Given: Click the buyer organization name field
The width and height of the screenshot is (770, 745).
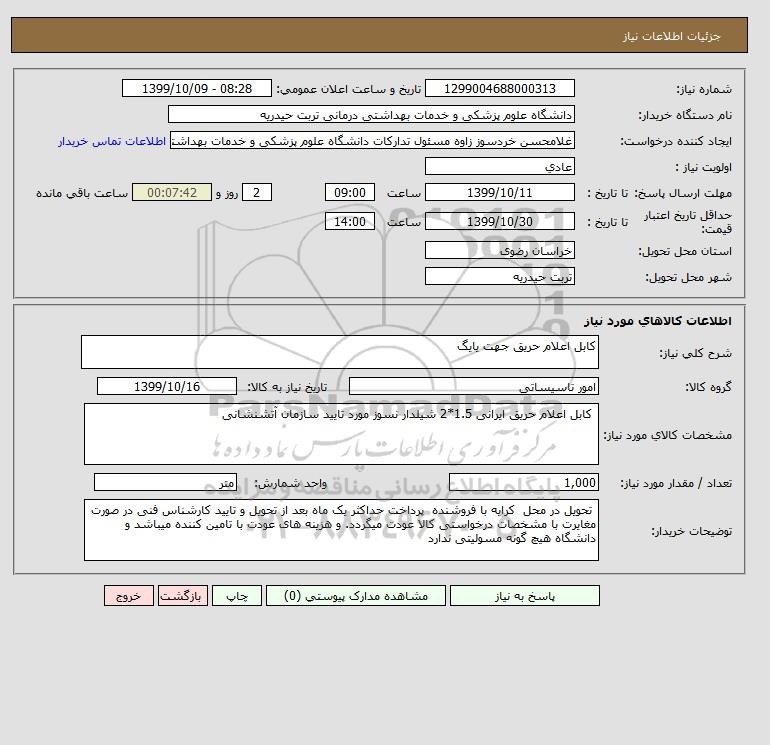Looking at the screenshot, I should click(x=371, y=114).
